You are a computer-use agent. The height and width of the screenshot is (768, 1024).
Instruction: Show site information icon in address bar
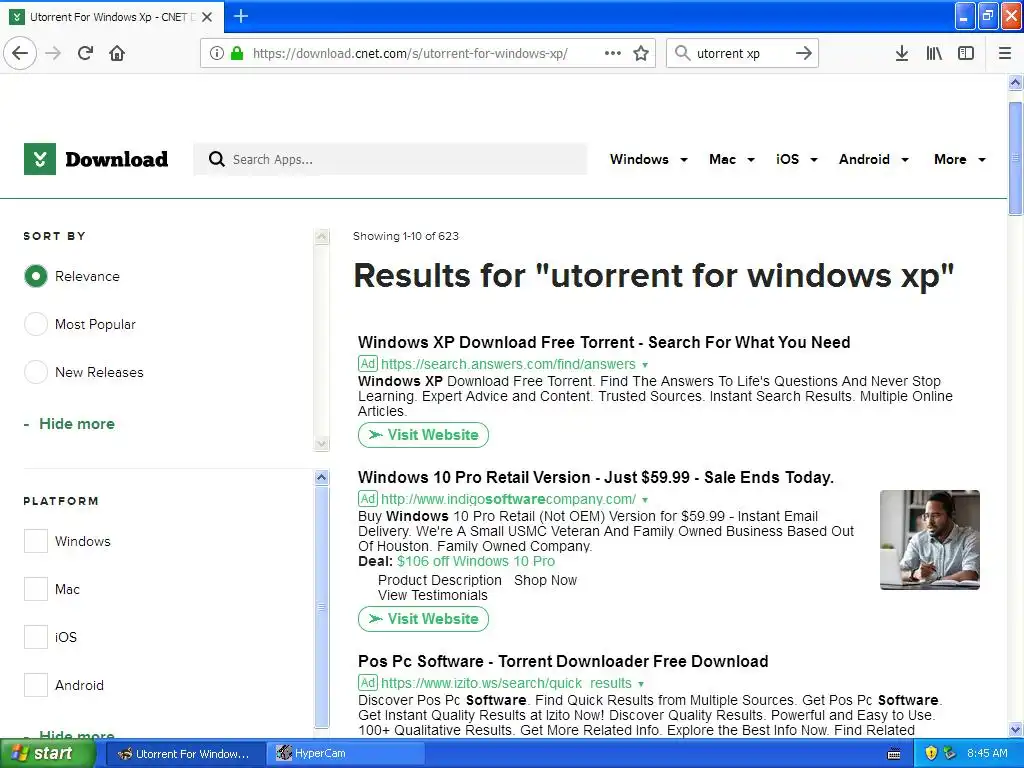tap(217, 53)
